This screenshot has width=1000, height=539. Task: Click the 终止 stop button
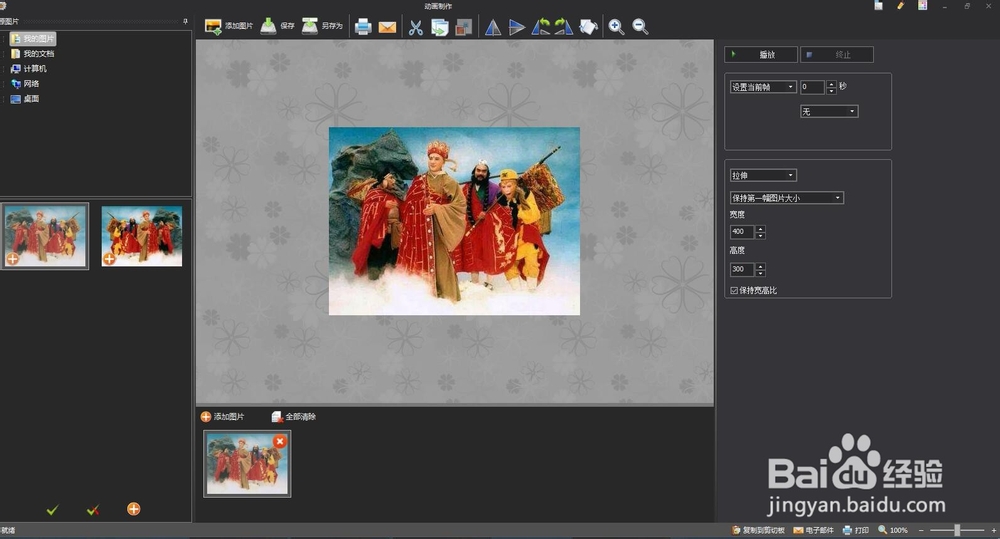tap(837, 55)
